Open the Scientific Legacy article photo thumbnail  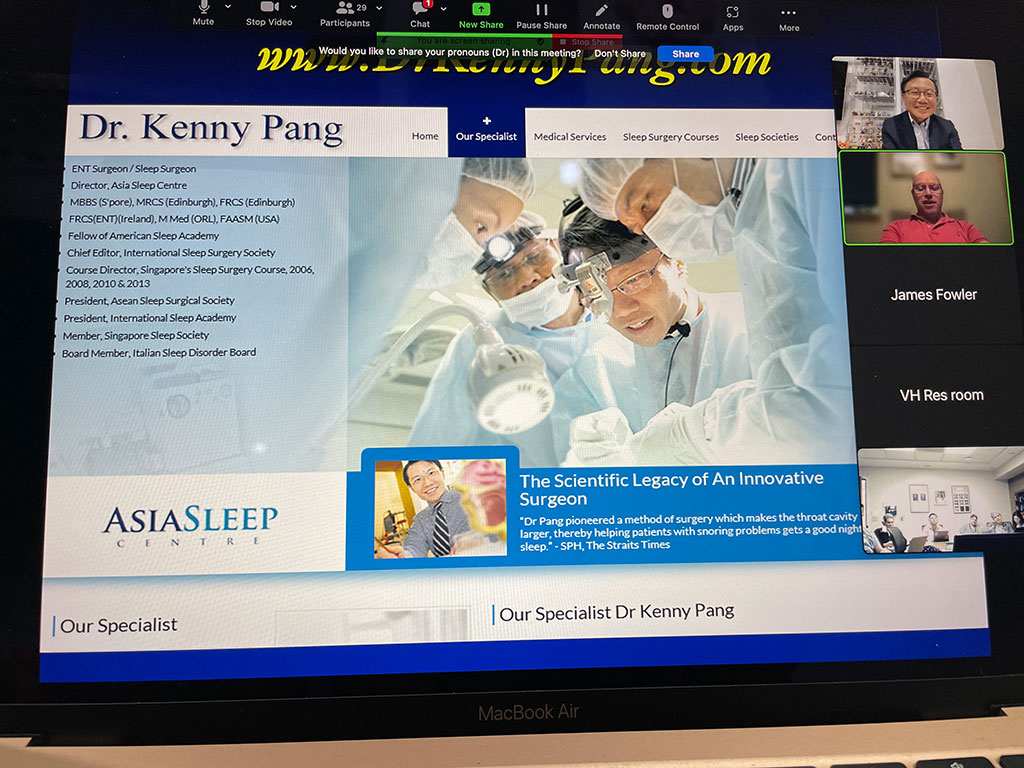(x=440, y=508)
